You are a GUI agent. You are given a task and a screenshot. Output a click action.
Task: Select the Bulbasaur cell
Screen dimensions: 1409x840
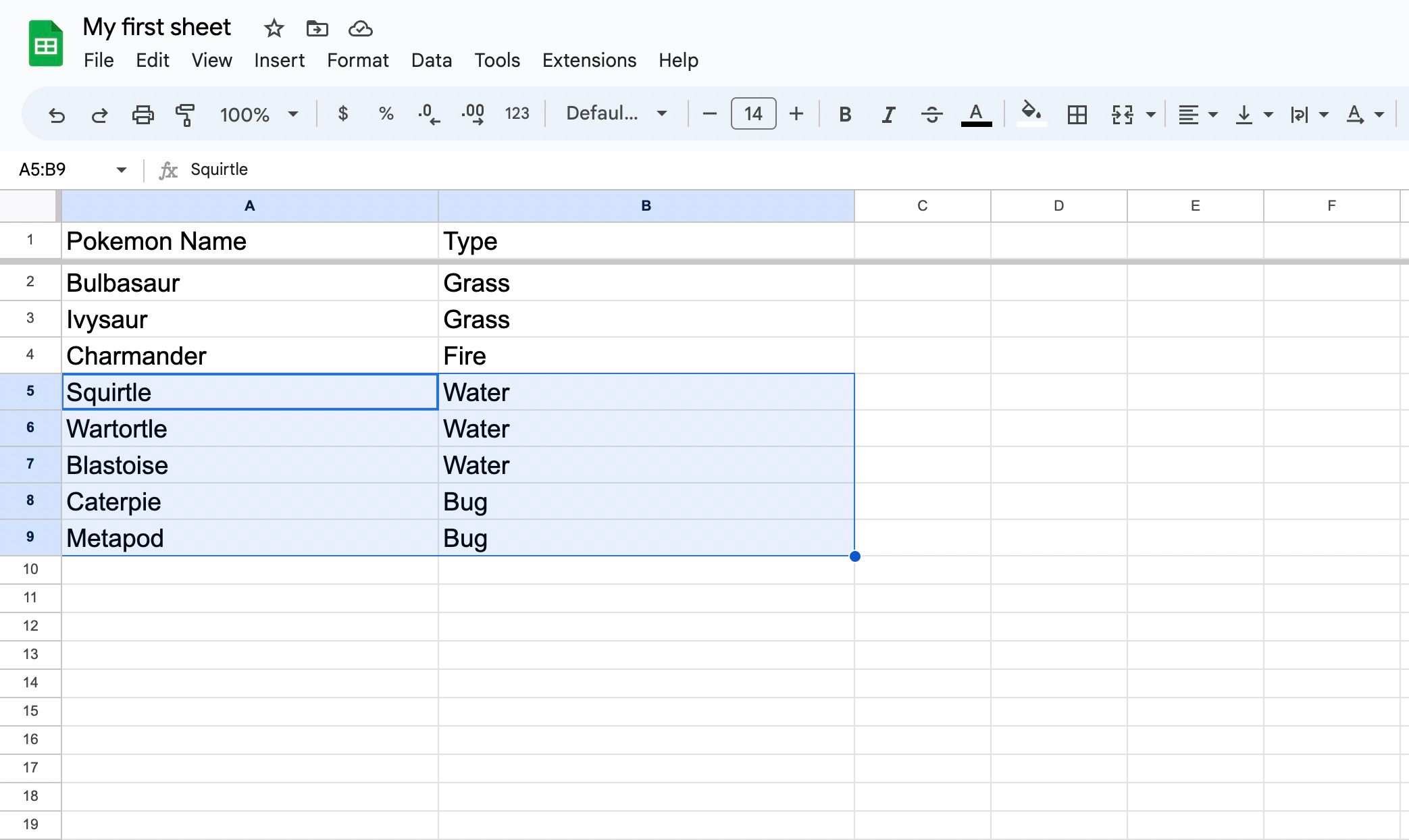tap(250, 283)
